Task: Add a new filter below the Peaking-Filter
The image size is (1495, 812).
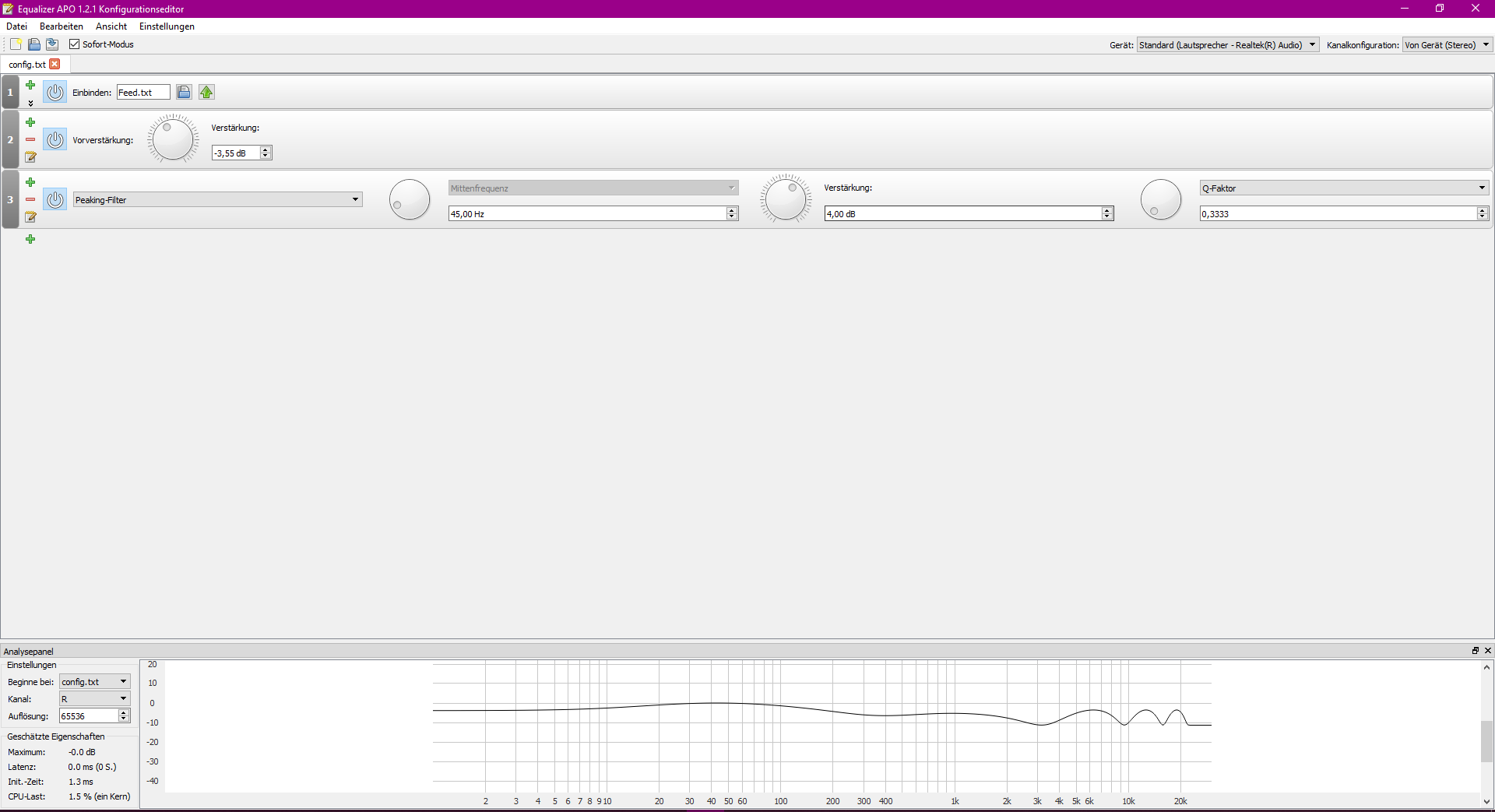Action: click(30, 239)
